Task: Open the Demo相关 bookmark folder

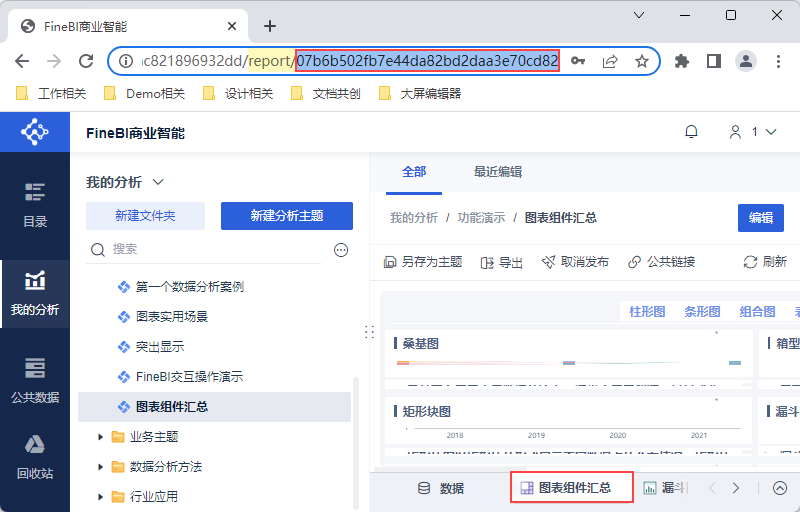Action: [144, 94]
